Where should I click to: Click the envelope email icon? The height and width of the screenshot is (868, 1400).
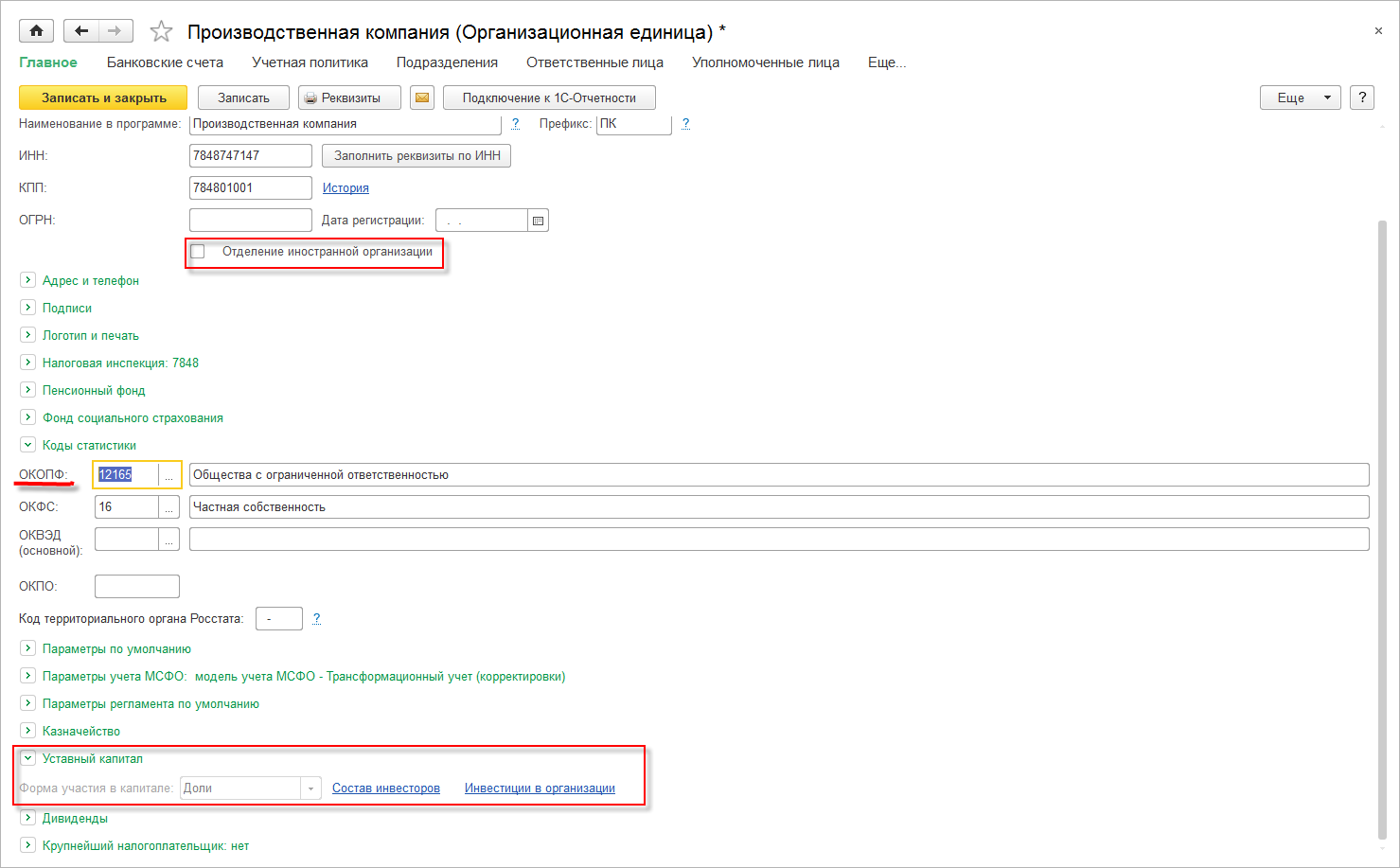click(422, 97)
